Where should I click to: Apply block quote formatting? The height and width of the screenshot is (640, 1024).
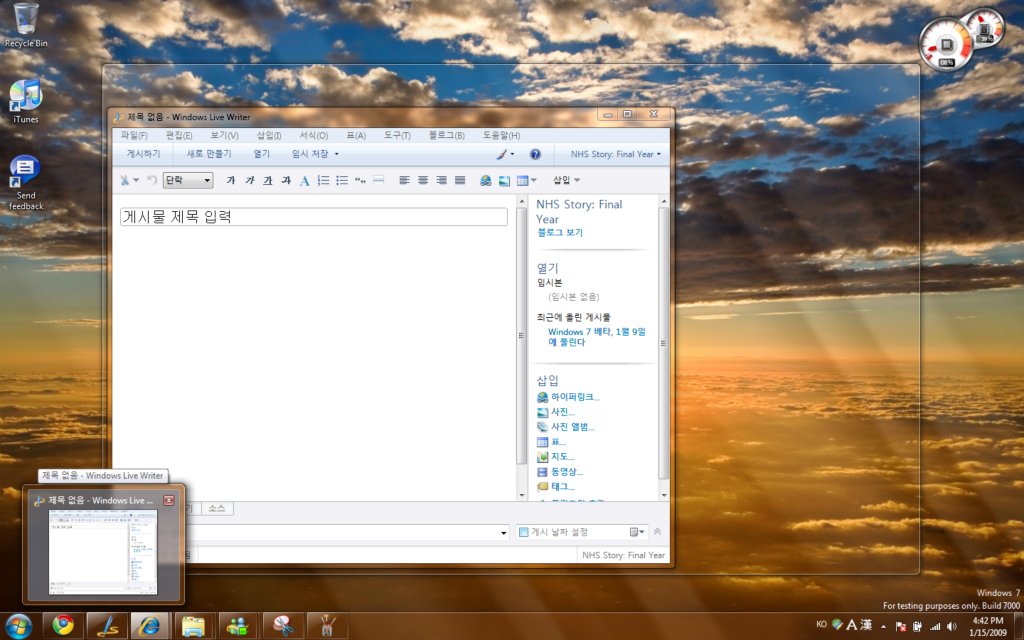click(360, 180)
